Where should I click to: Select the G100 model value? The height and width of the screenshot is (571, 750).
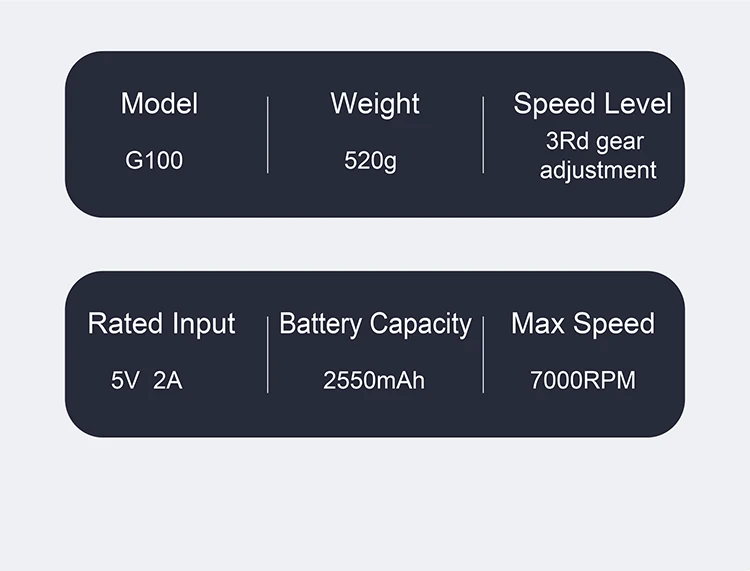[154, 160]
